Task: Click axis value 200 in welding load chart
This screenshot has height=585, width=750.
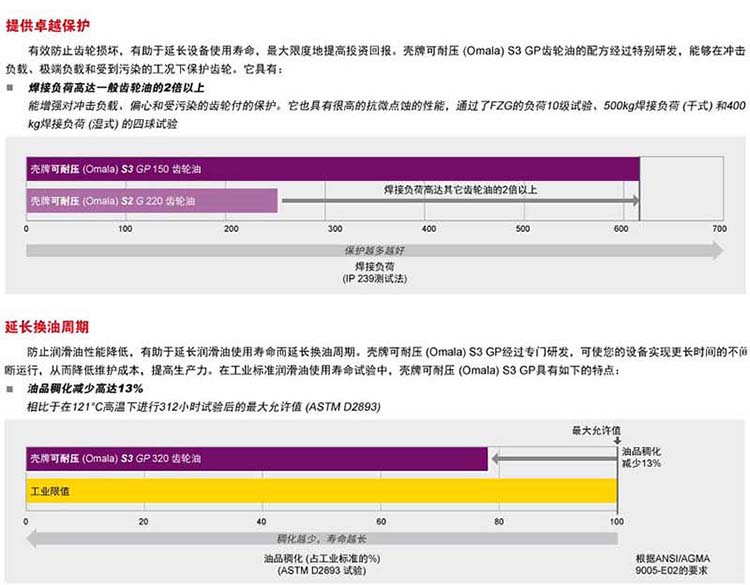Action: point(231,229)
